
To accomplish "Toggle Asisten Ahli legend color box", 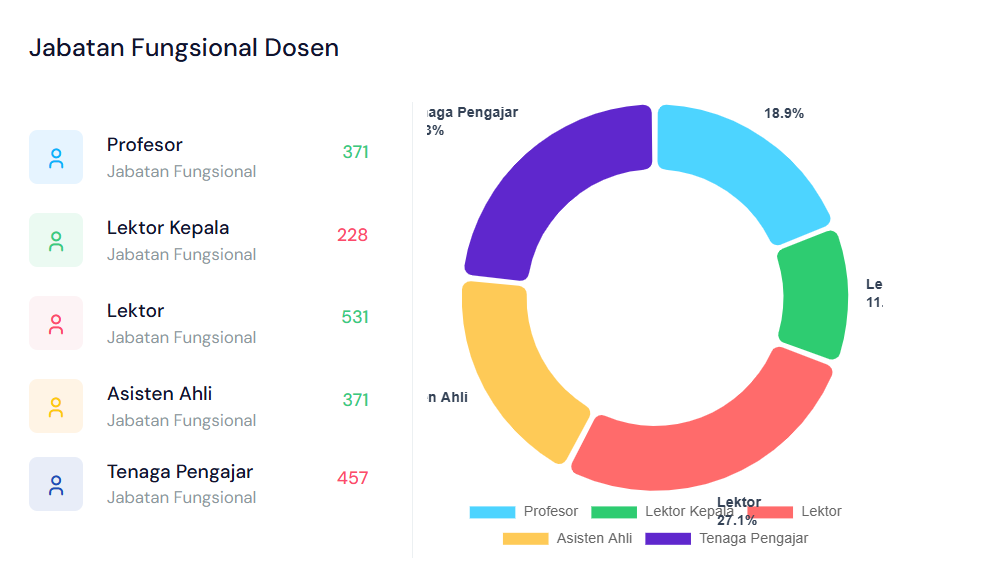I will [x=525, y=539].
